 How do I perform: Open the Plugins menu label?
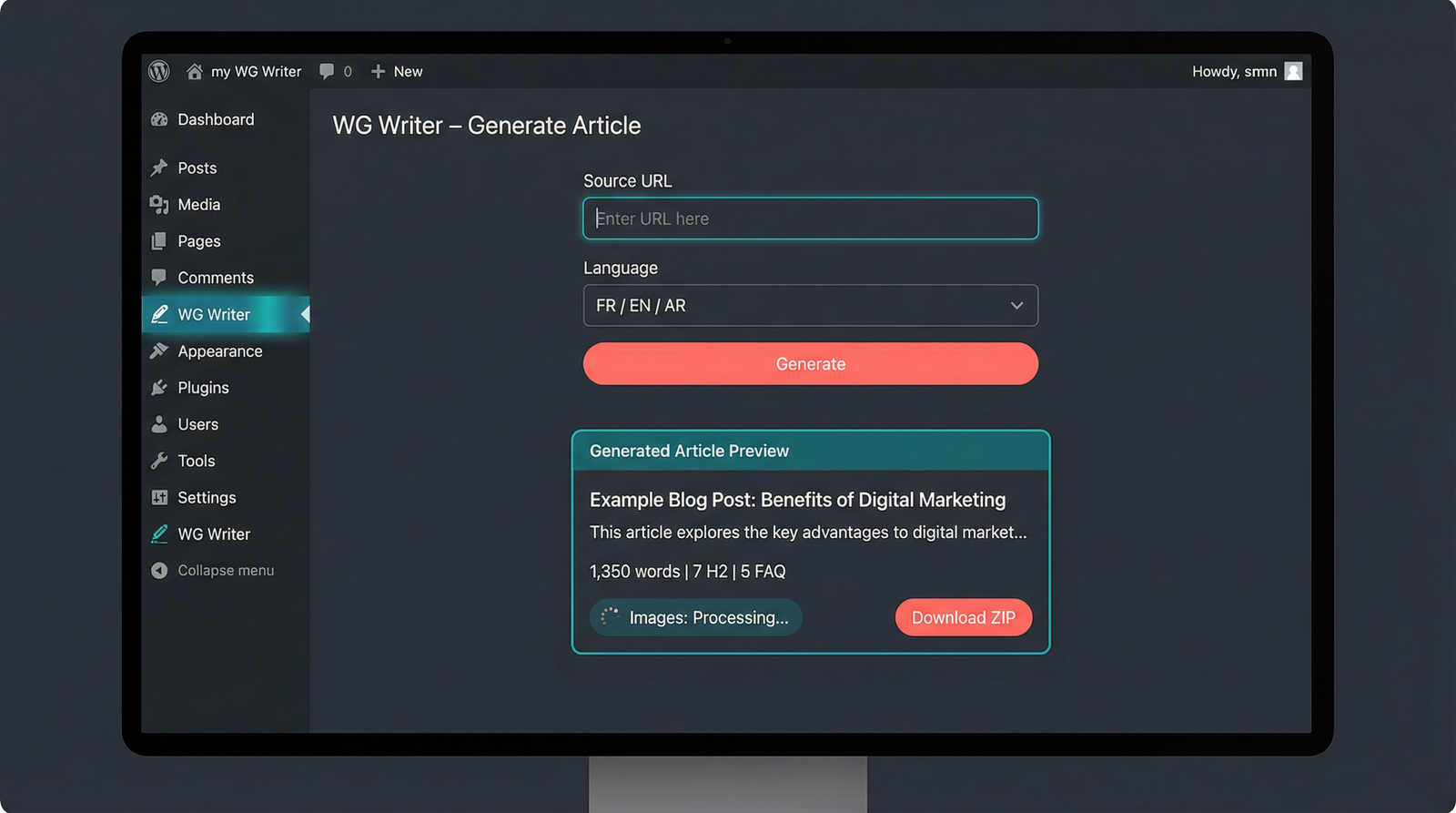pos(203,388)
